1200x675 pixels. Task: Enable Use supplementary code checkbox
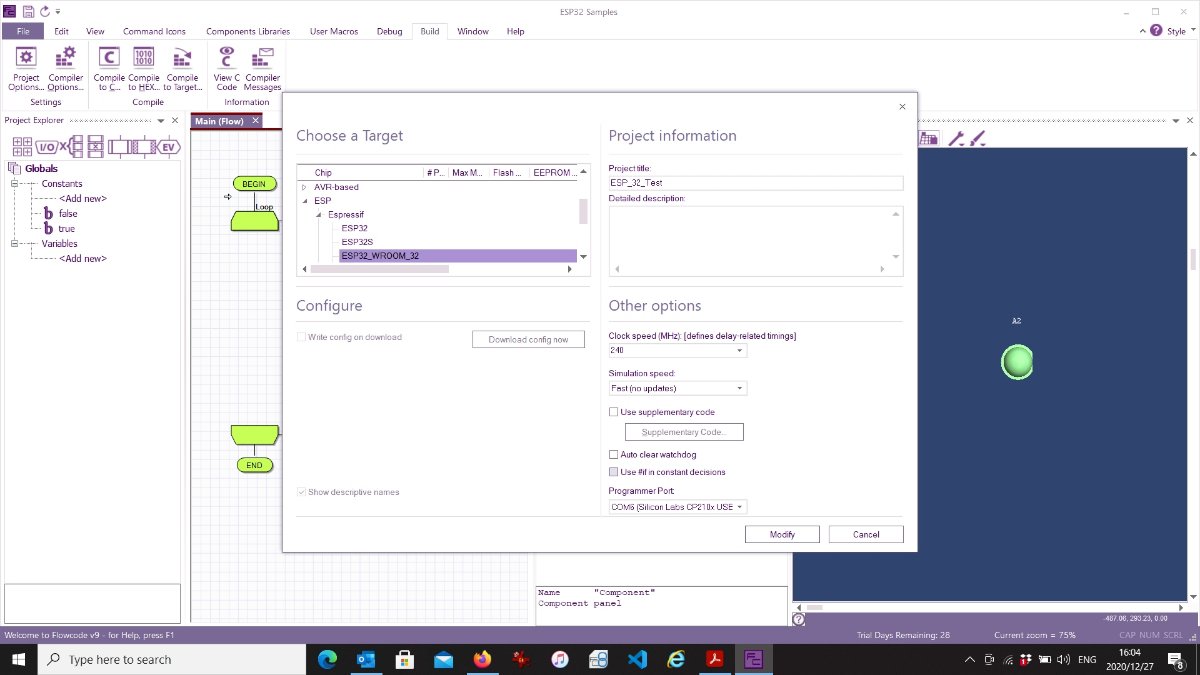point(614,412)
